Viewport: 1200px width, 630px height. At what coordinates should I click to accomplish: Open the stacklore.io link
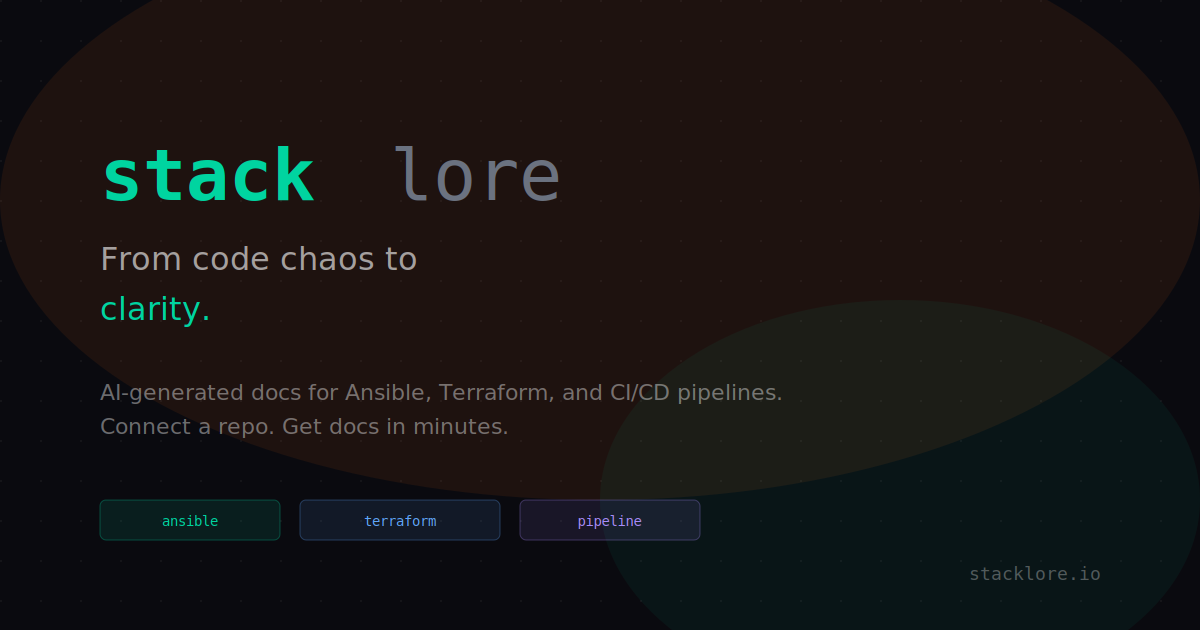[x=1035, y=574]
